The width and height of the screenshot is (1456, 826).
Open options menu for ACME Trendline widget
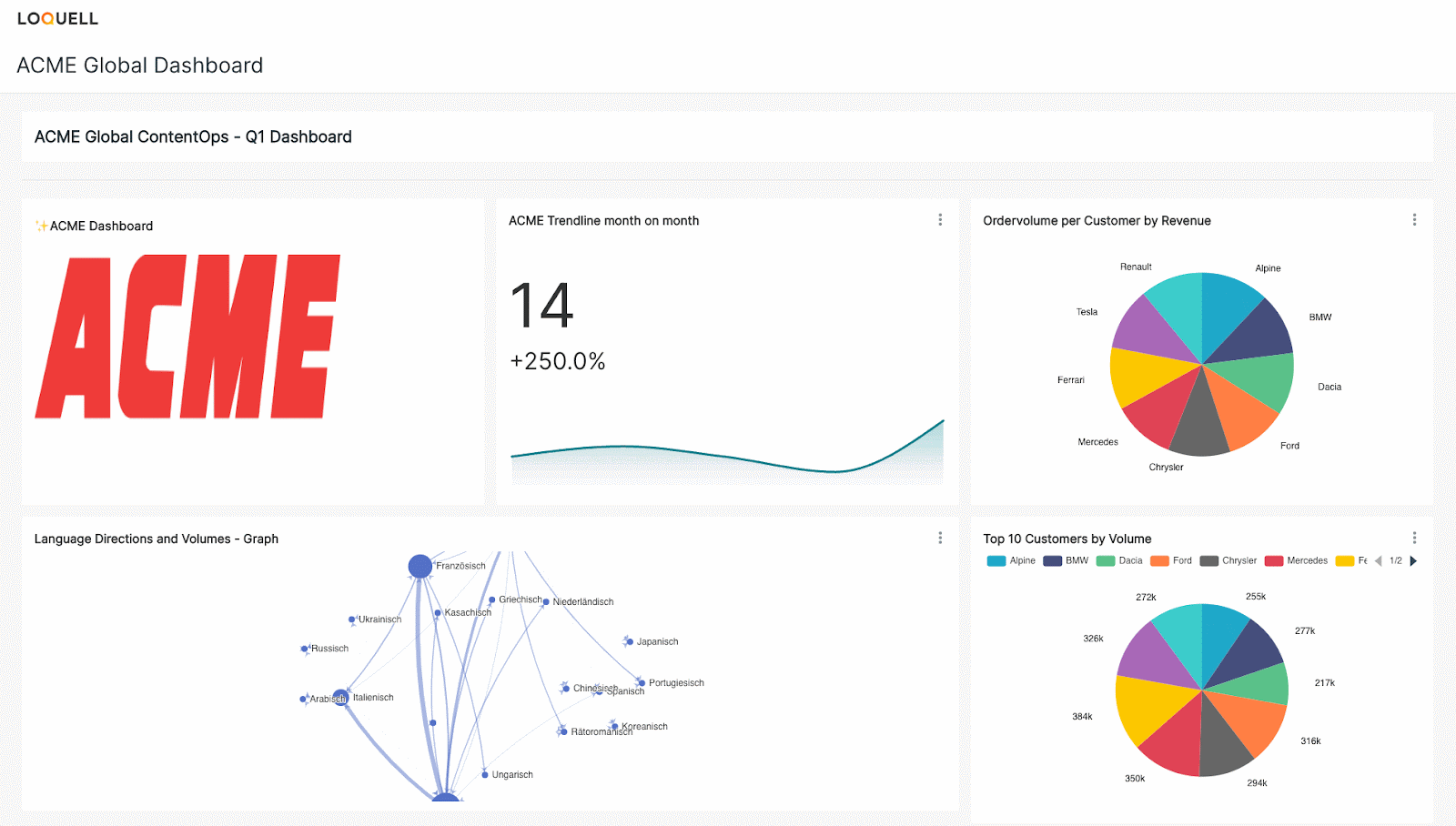940,220
